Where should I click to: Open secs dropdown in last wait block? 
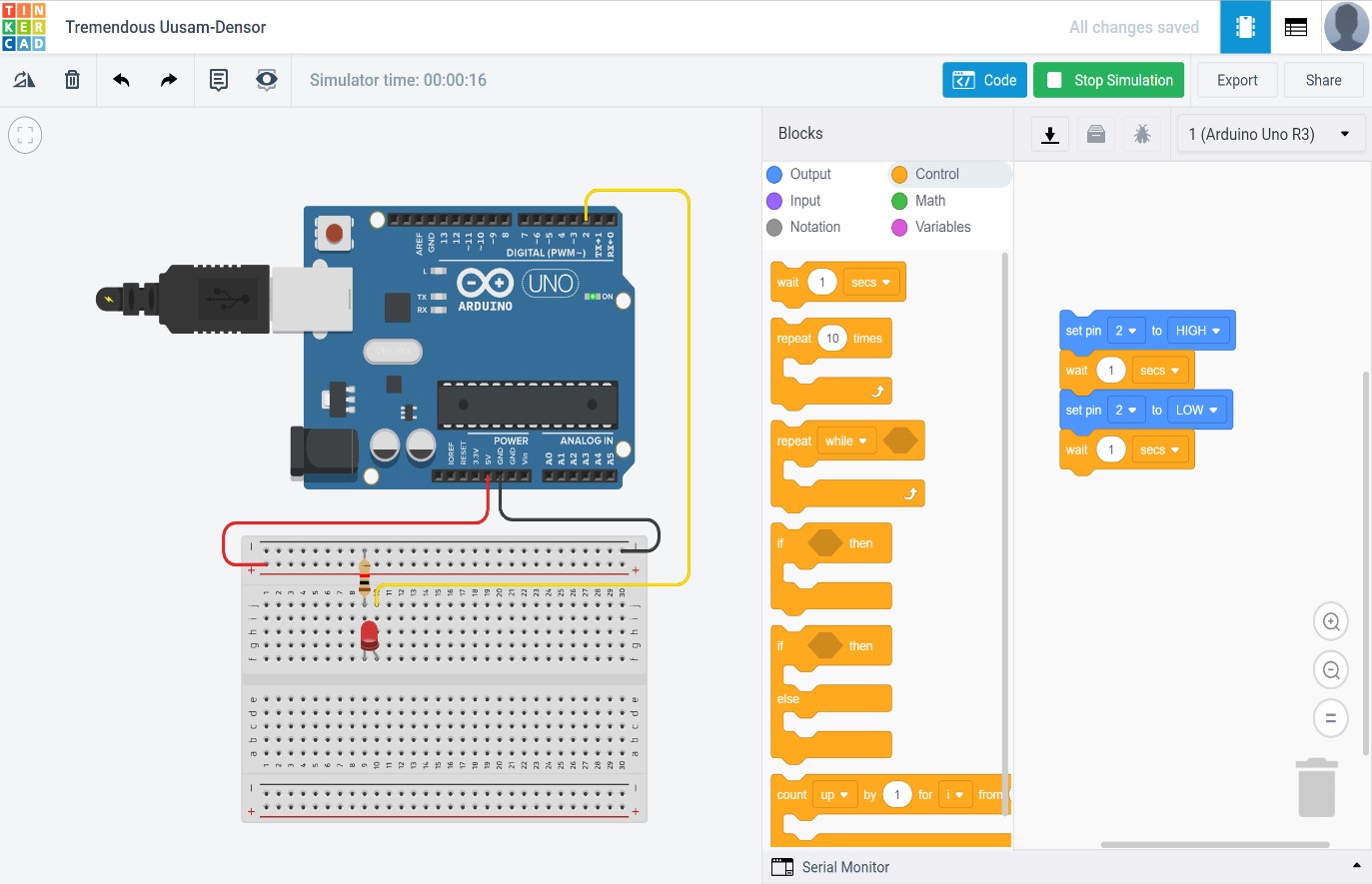(x=1159, y=450)
